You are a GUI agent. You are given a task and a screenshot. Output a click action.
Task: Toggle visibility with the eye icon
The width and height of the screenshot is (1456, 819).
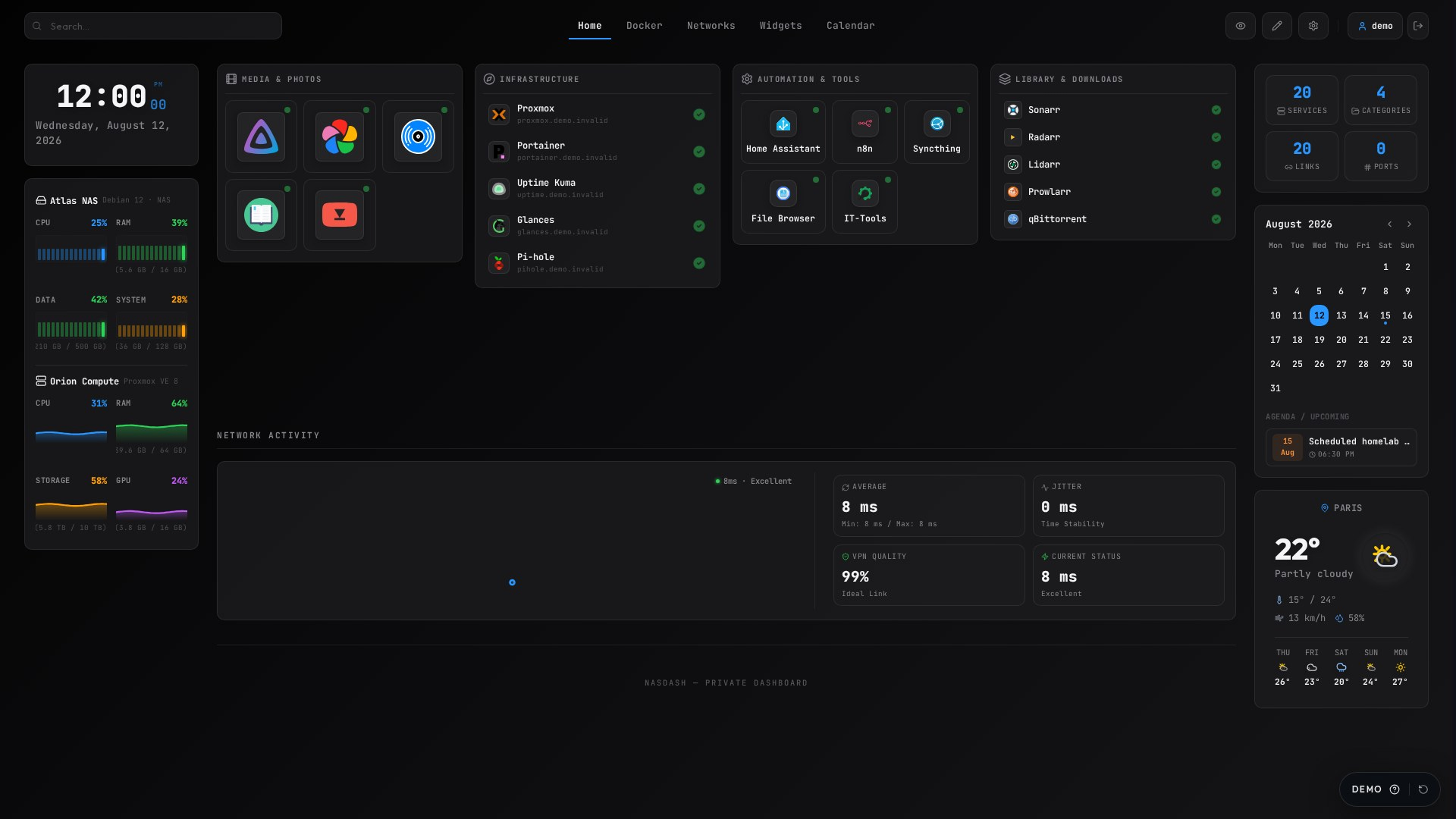point(1241,26)
